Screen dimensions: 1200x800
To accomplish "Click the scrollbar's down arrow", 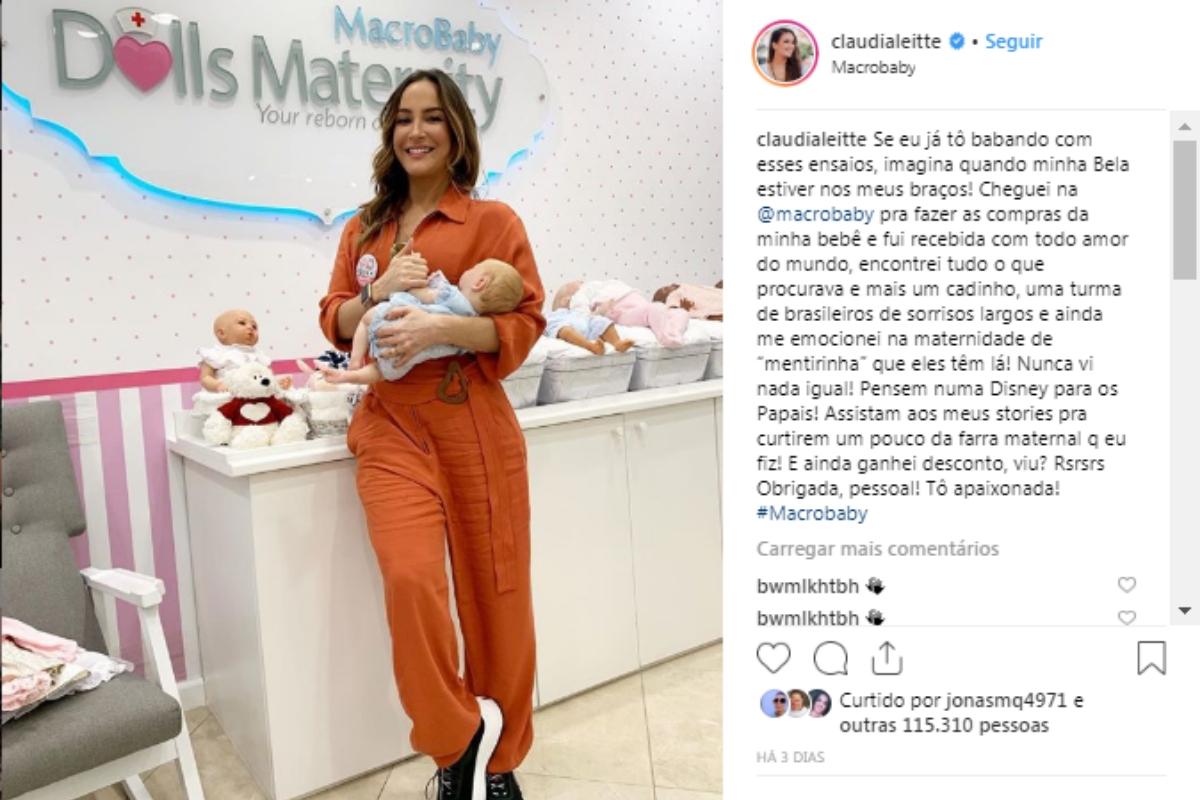I will click(1185, 609).
